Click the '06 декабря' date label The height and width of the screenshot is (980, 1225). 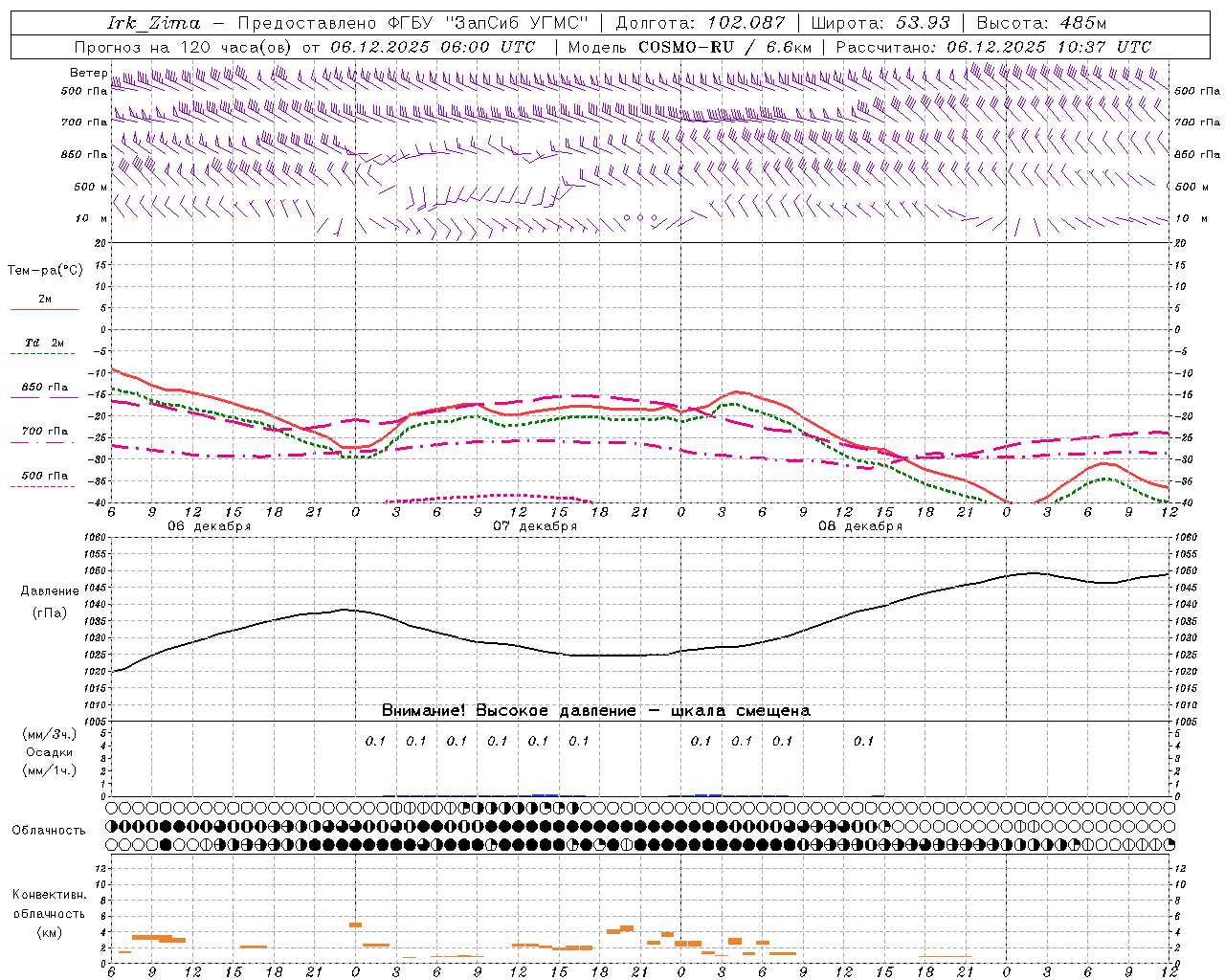210,526
